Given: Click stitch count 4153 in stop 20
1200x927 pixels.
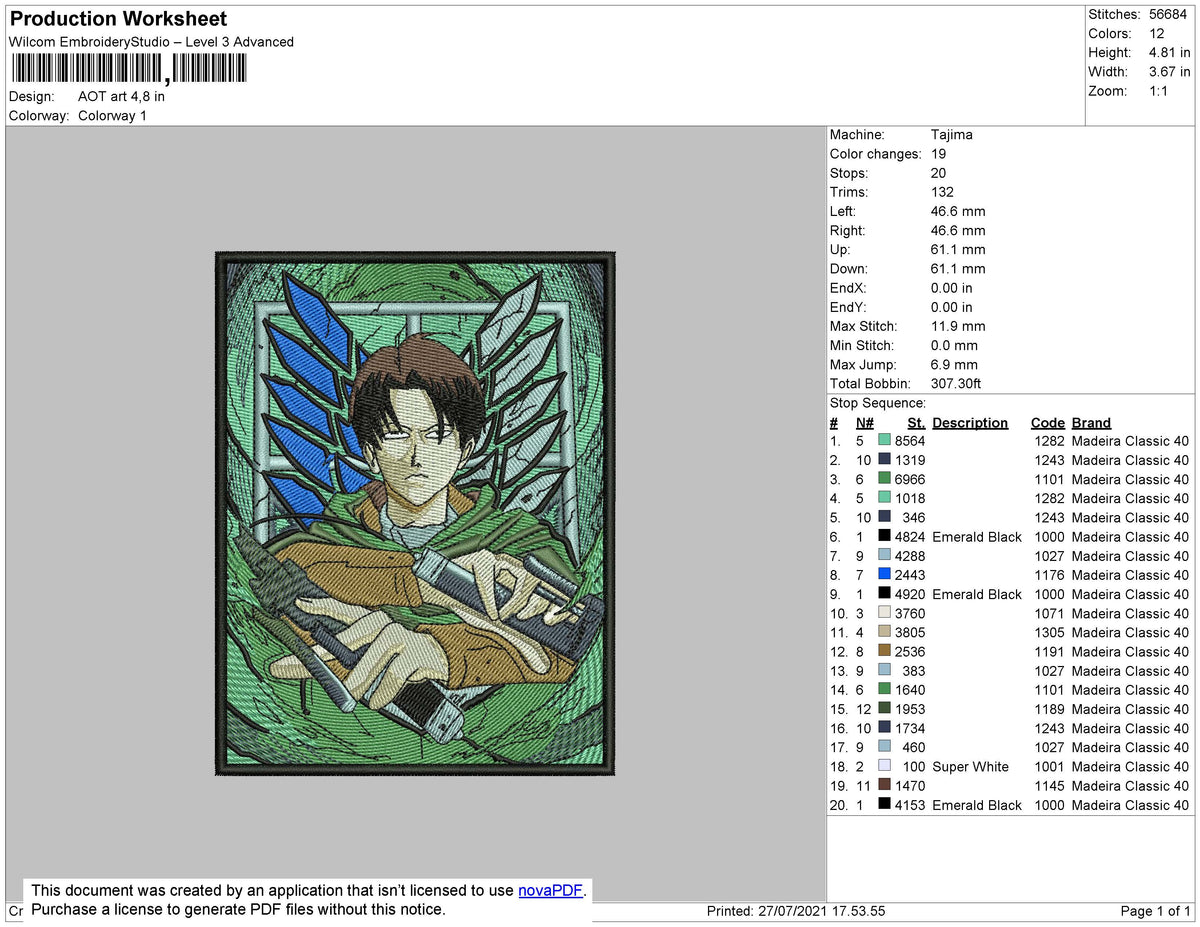Looking at the screenshot, I should pos(910,805).
